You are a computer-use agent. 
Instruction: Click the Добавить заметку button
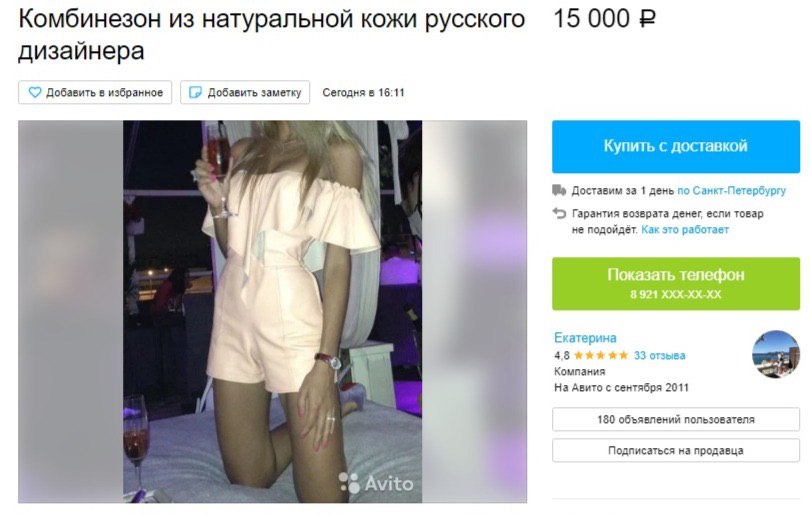[x=245, y=93]
